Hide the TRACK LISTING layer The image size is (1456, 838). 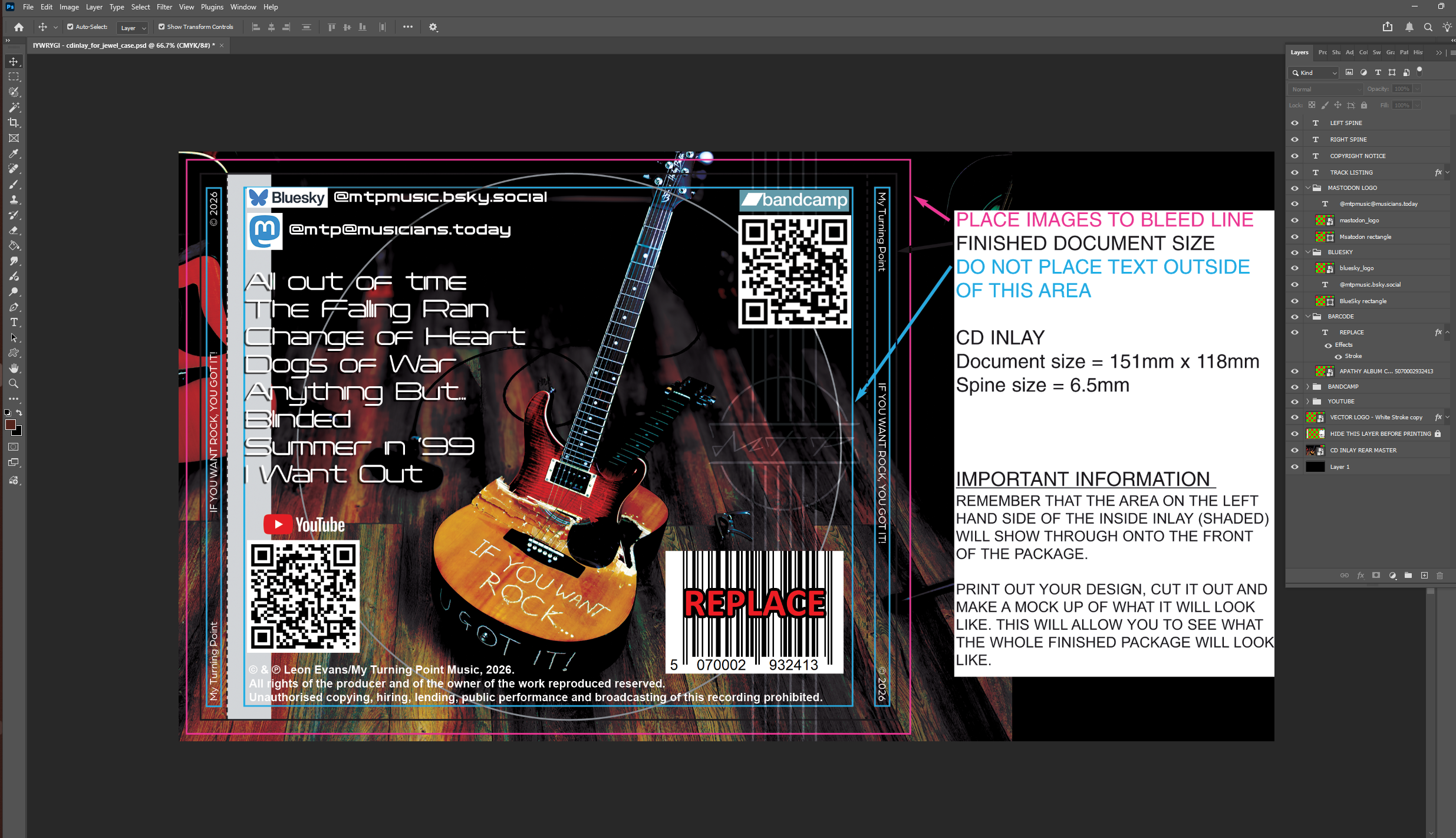coord(1294,173)
